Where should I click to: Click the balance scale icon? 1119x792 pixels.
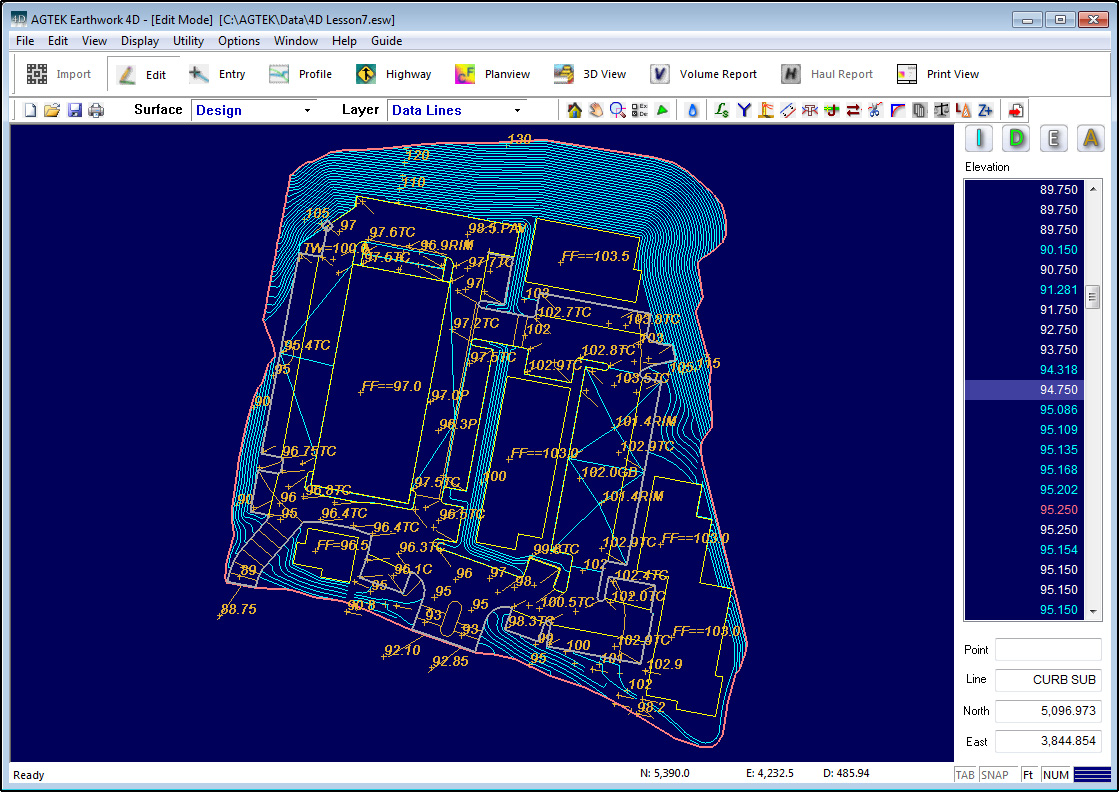pyautogui.click(x=941, y=110)
